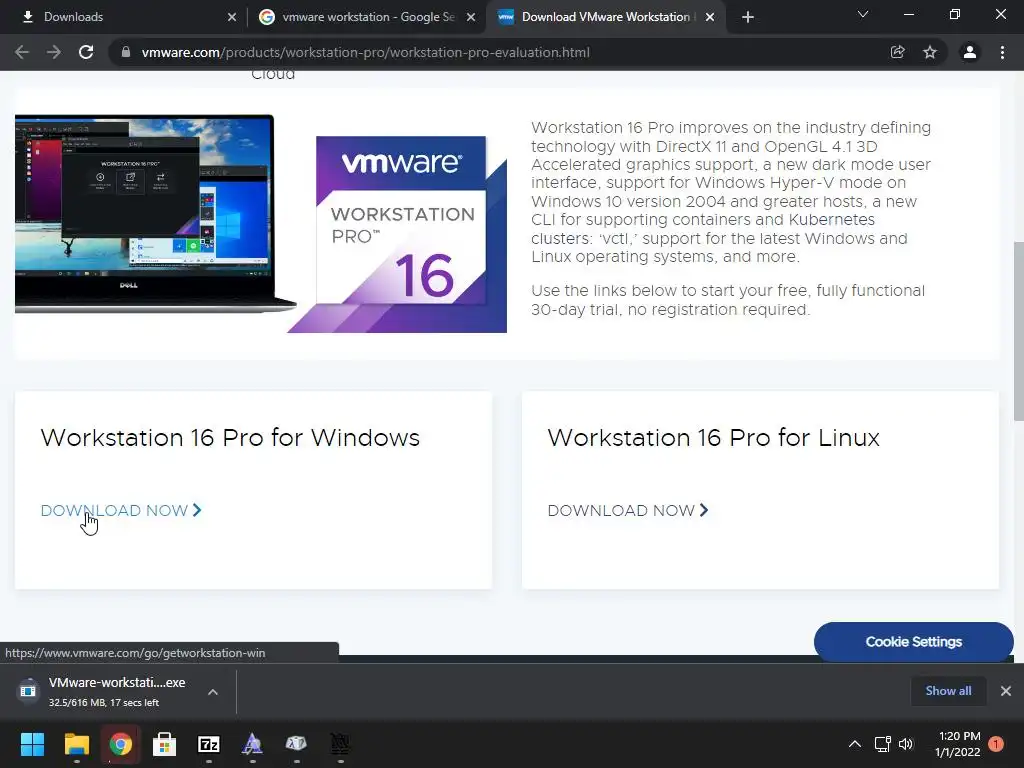Close the downloads bar
The height and width of the screenshot is (768, 1024).
pos(1006,690)
